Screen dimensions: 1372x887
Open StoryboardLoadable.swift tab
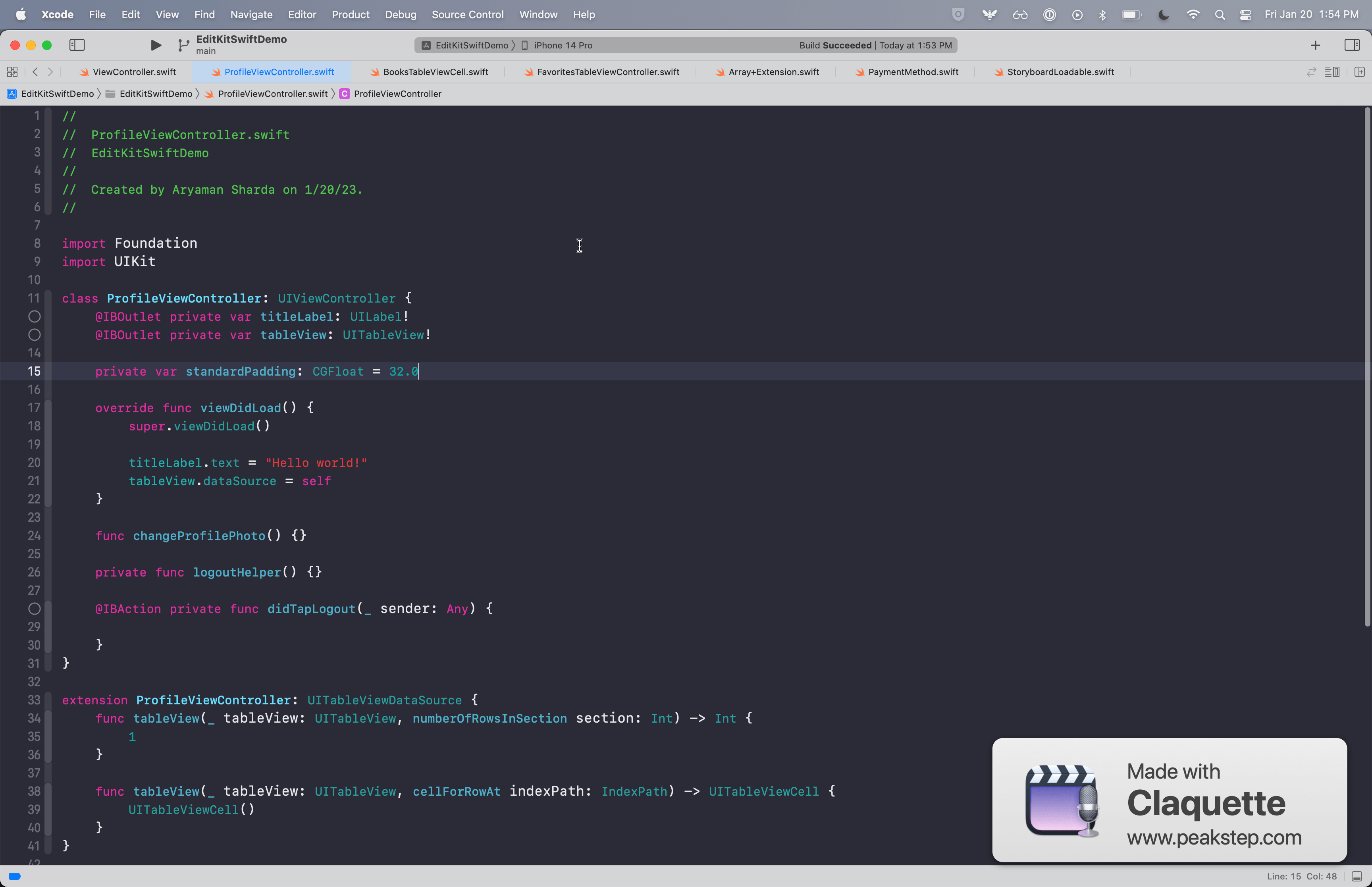click(x=1054, y=72)
